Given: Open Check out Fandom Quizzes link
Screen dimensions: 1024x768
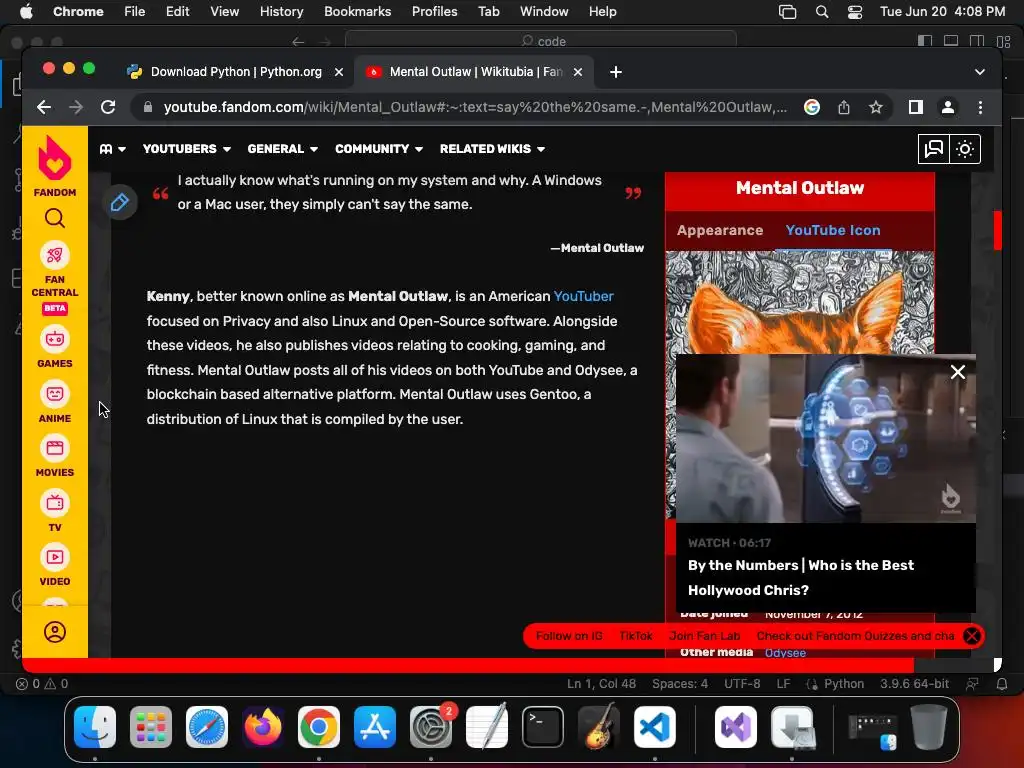Looking at the screenshot, I should pyautogui.click(x=856, y=636).
